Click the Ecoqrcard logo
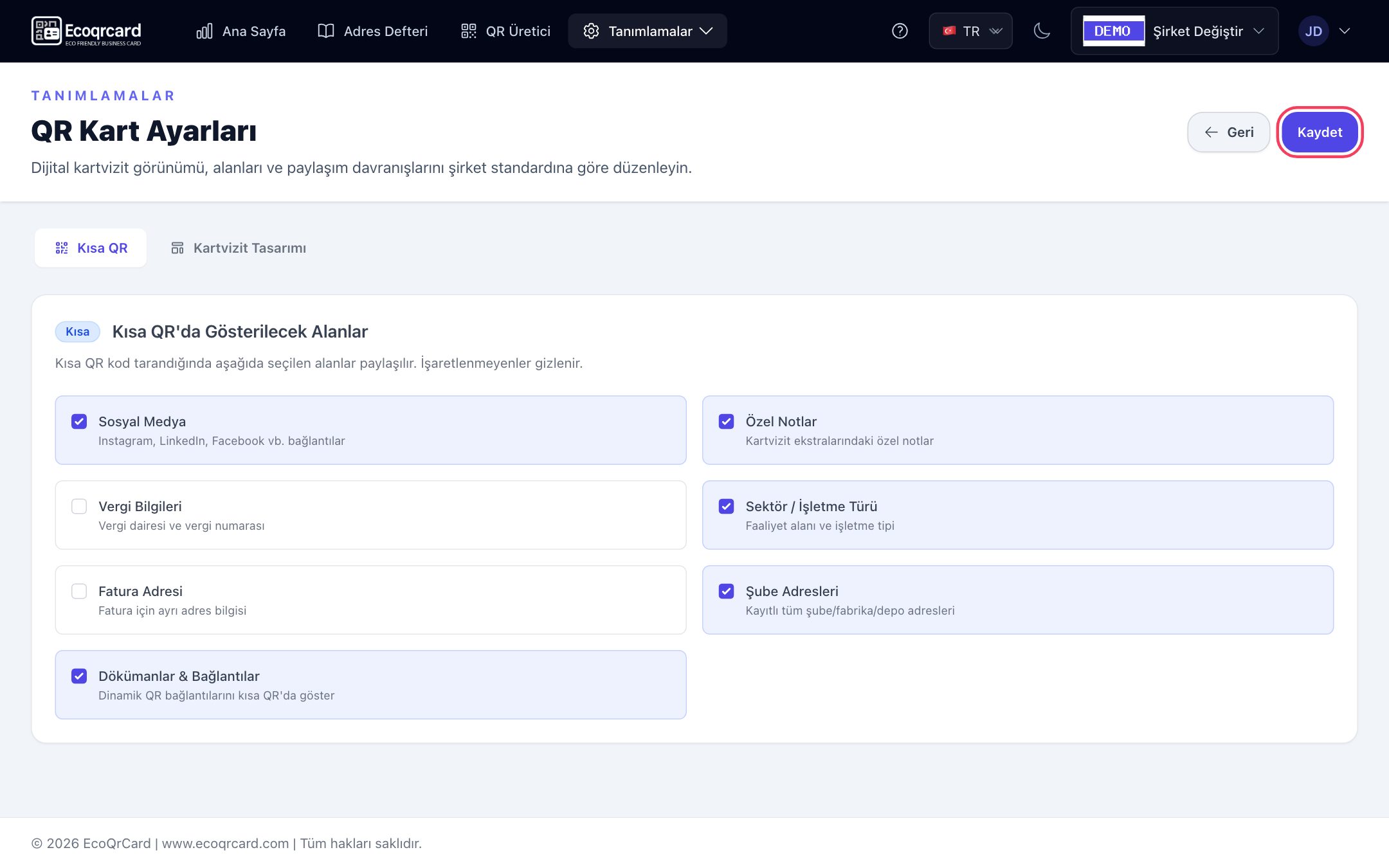 tap(86, 31)
